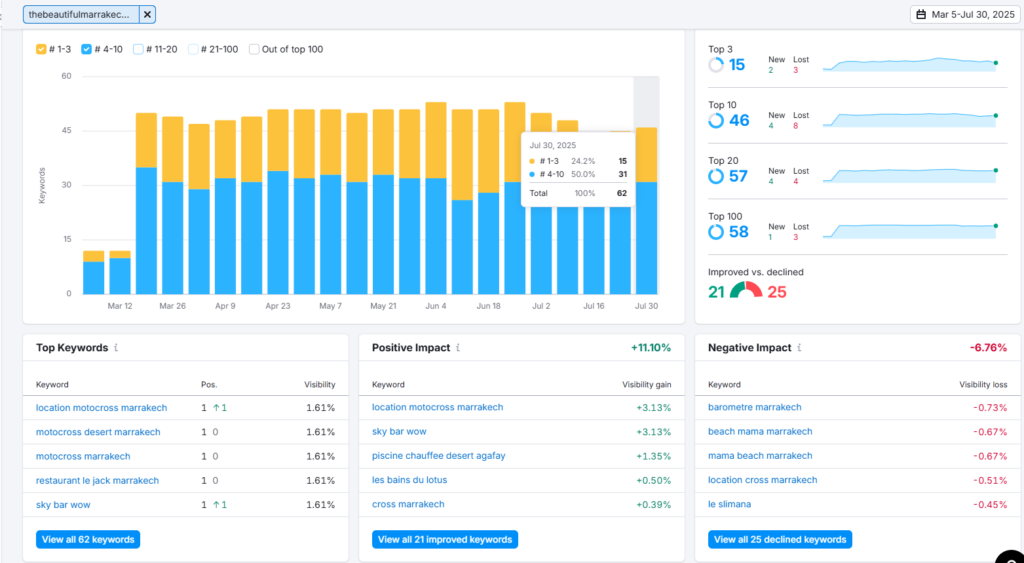The height and width of the screenshot is (563, 1024).
Task: Remove thebeautifulmarrakech domain filter tag
Action: (147, 14)
